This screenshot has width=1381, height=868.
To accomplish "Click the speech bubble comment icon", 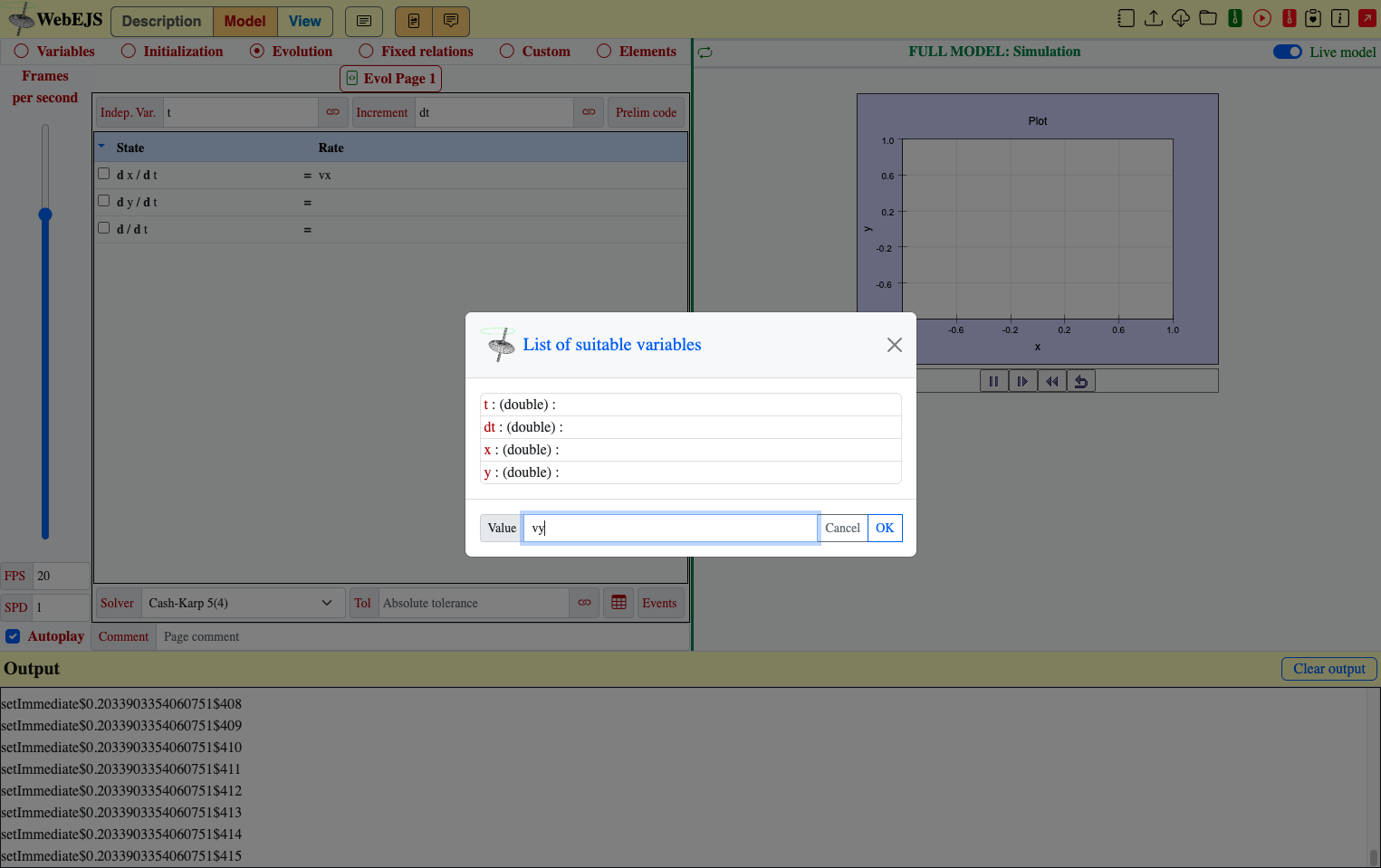I will click(x=451, y=21).
